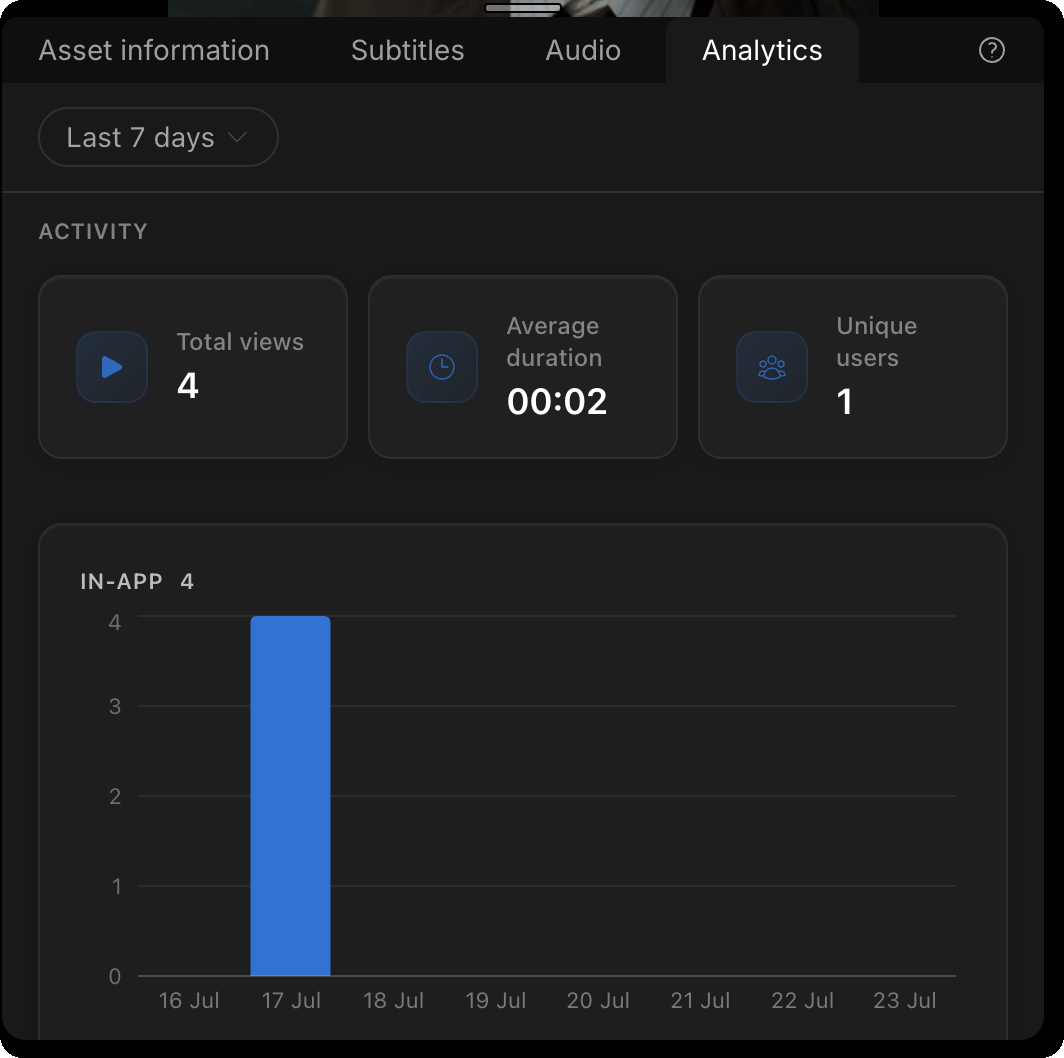
Task: Select the Analytics tab
Action: 762,51
